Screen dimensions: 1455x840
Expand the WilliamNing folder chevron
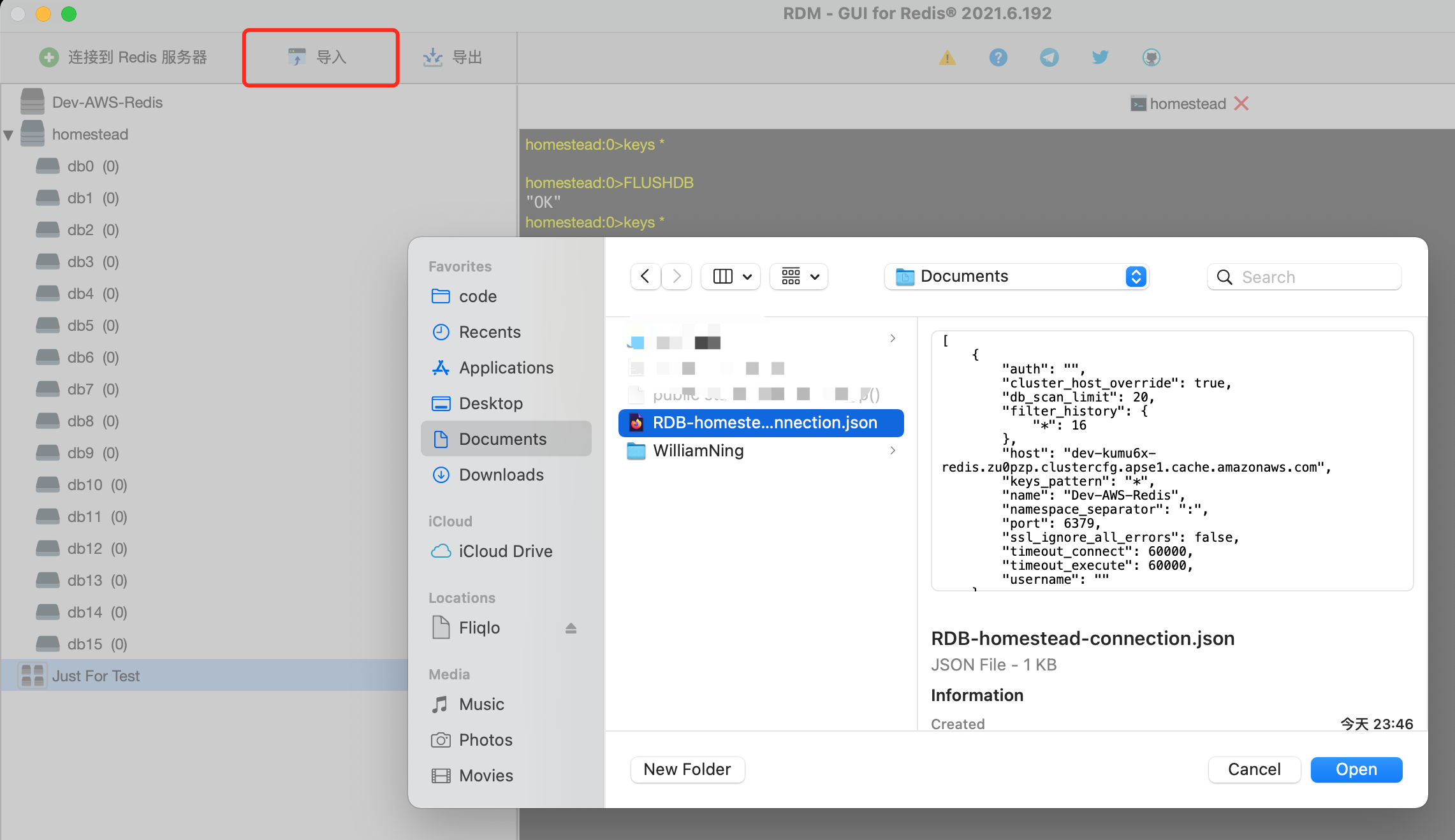click(x=892, y=451)
